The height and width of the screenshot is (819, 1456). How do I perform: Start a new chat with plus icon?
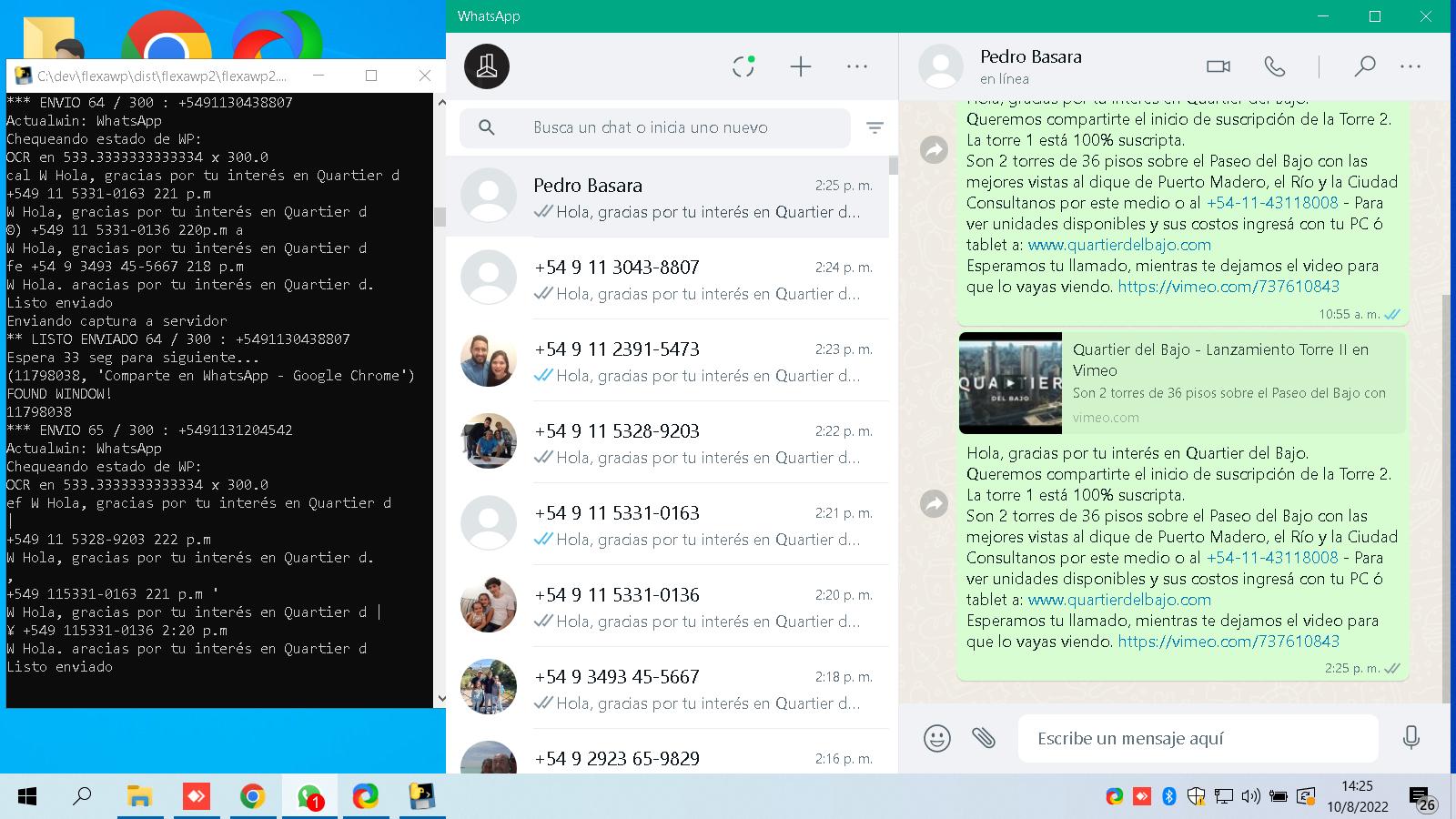pyautogui.click(x=801, y=66)
